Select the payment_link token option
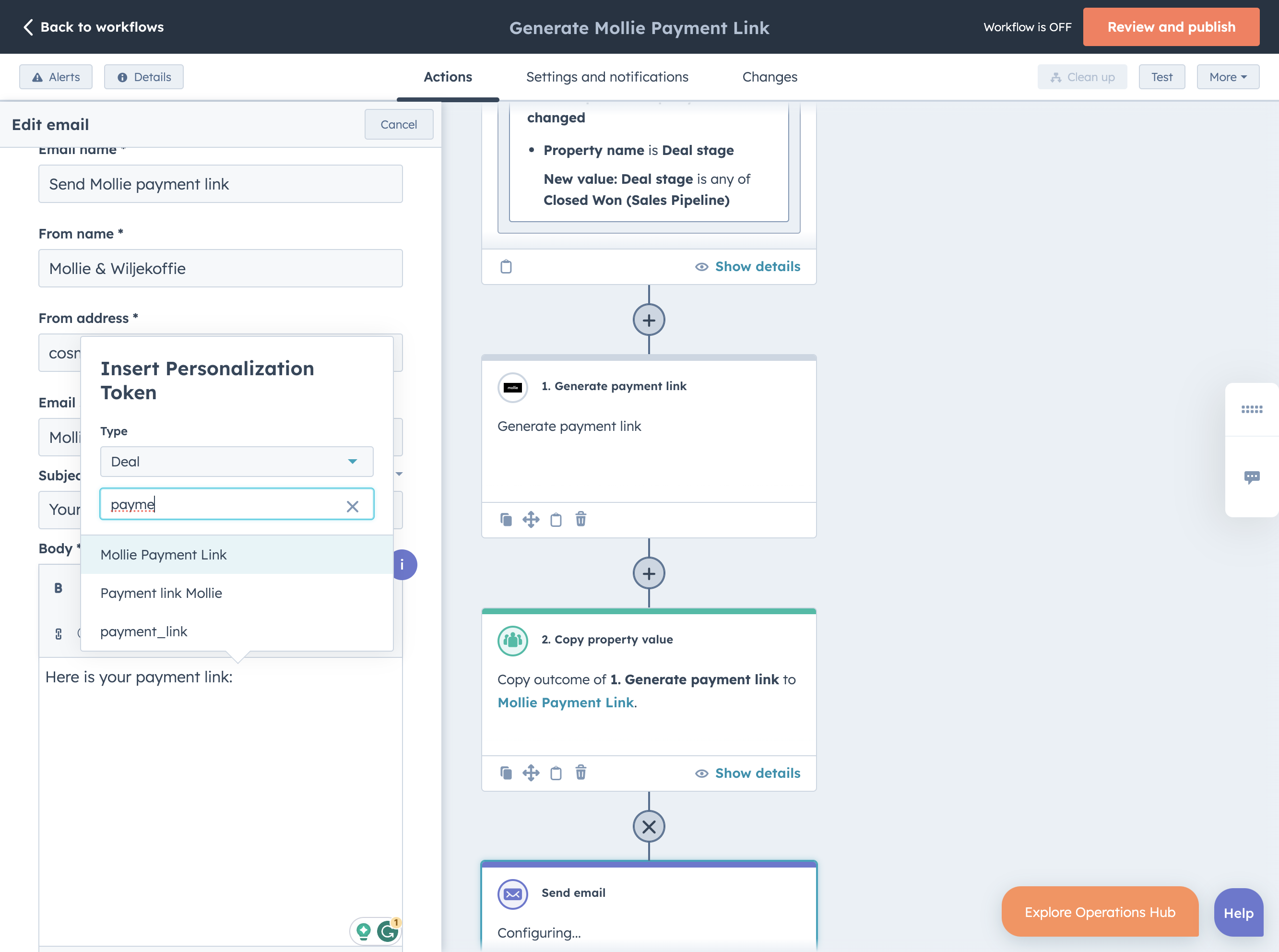 (237, 631)
